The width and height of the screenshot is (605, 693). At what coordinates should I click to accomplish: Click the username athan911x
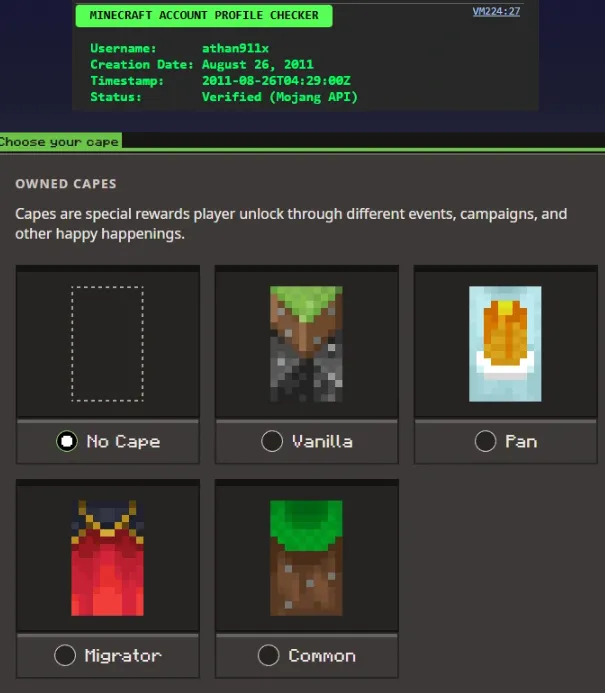pos(235,48)
